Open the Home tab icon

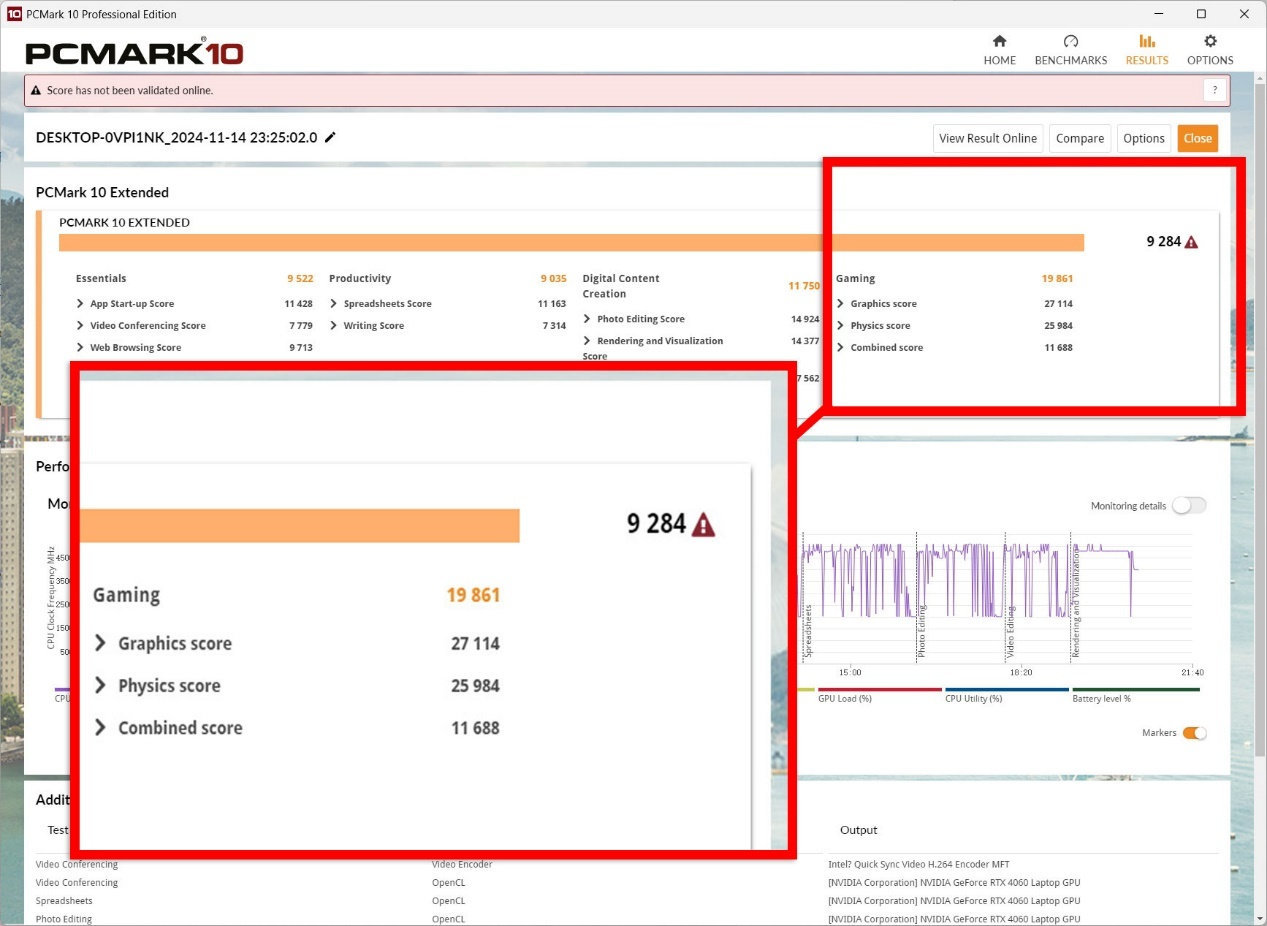[x=999, y=41]
